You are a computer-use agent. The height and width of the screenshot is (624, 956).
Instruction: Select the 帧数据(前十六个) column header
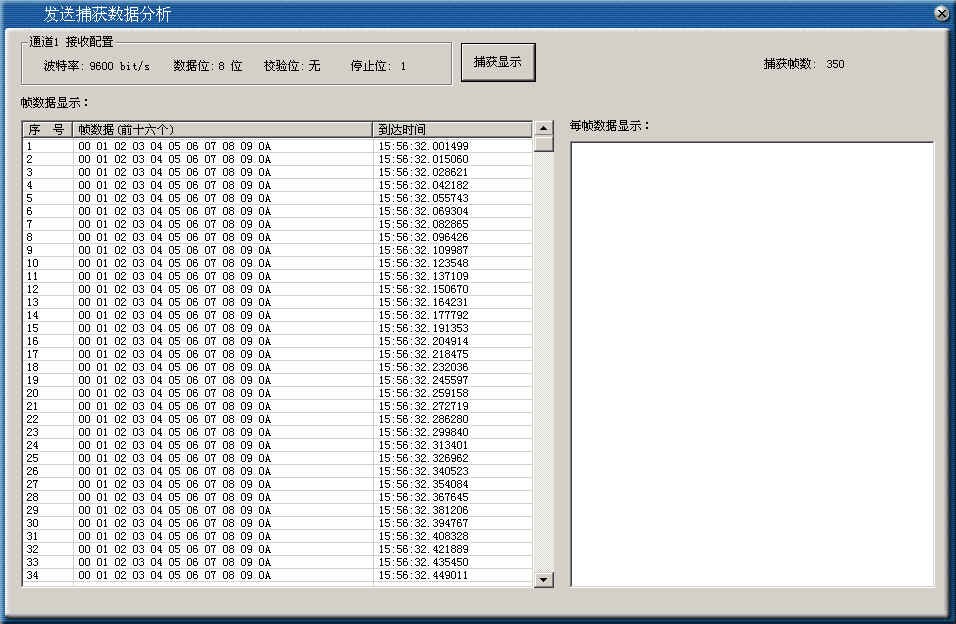223,129
